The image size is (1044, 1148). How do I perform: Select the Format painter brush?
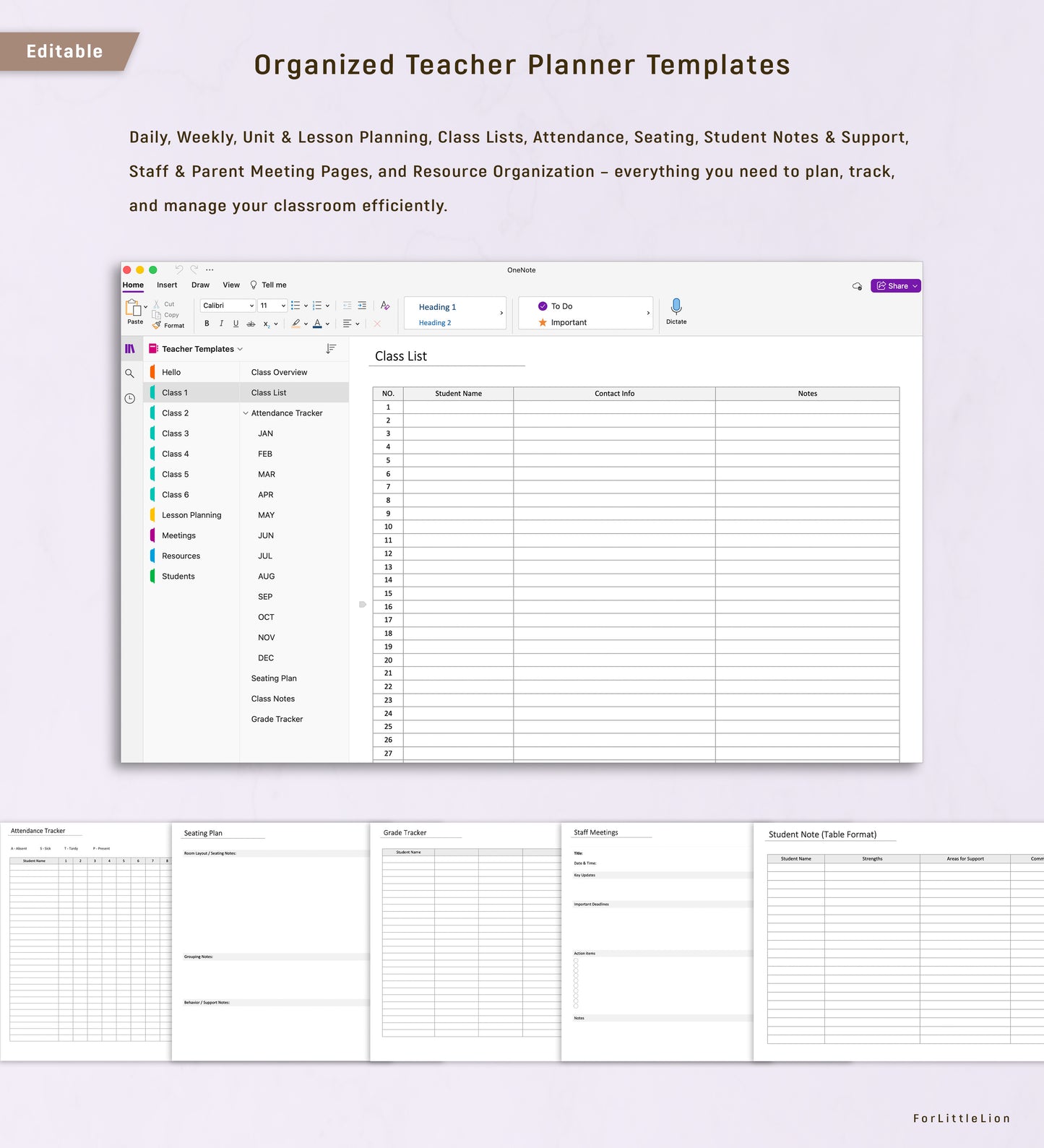(x=157, y=325)
